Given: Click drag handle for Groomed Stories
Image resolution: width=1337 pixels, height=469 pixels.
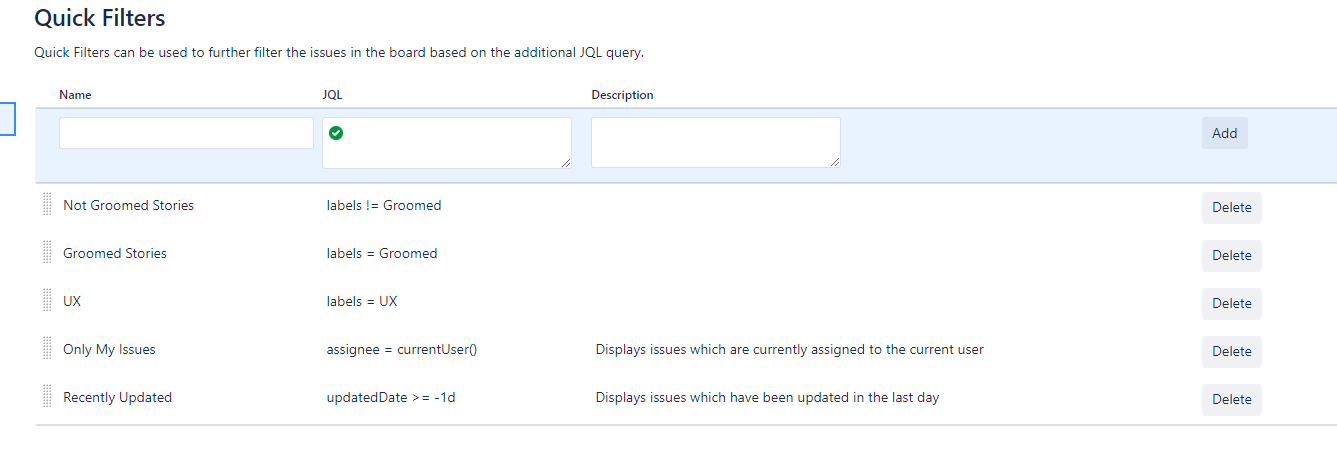Looking at the screenshot, I should coord(47,253).
